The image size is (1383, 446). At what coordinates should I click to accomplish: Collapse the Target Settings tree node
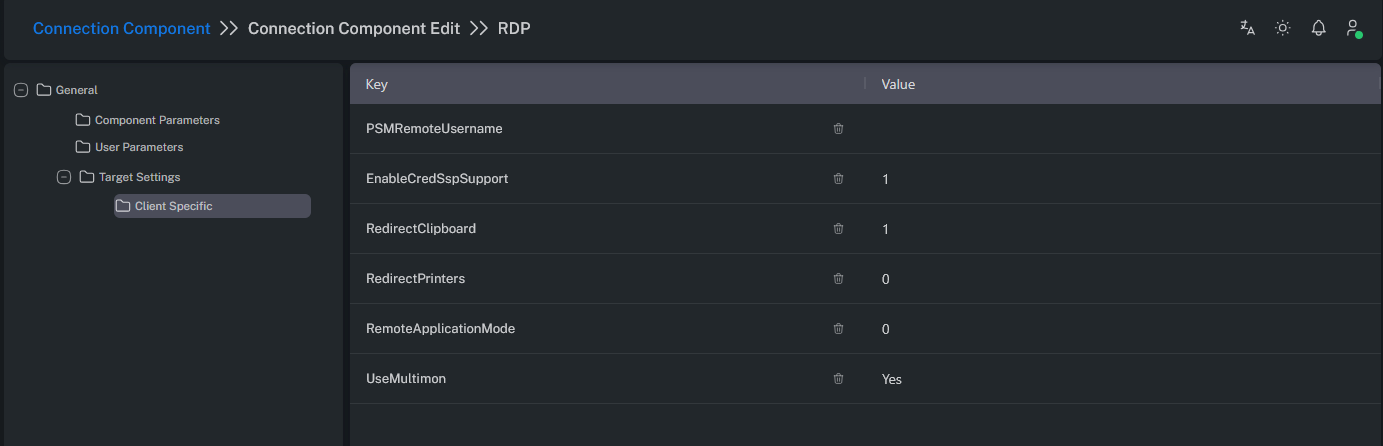[64, 177]
